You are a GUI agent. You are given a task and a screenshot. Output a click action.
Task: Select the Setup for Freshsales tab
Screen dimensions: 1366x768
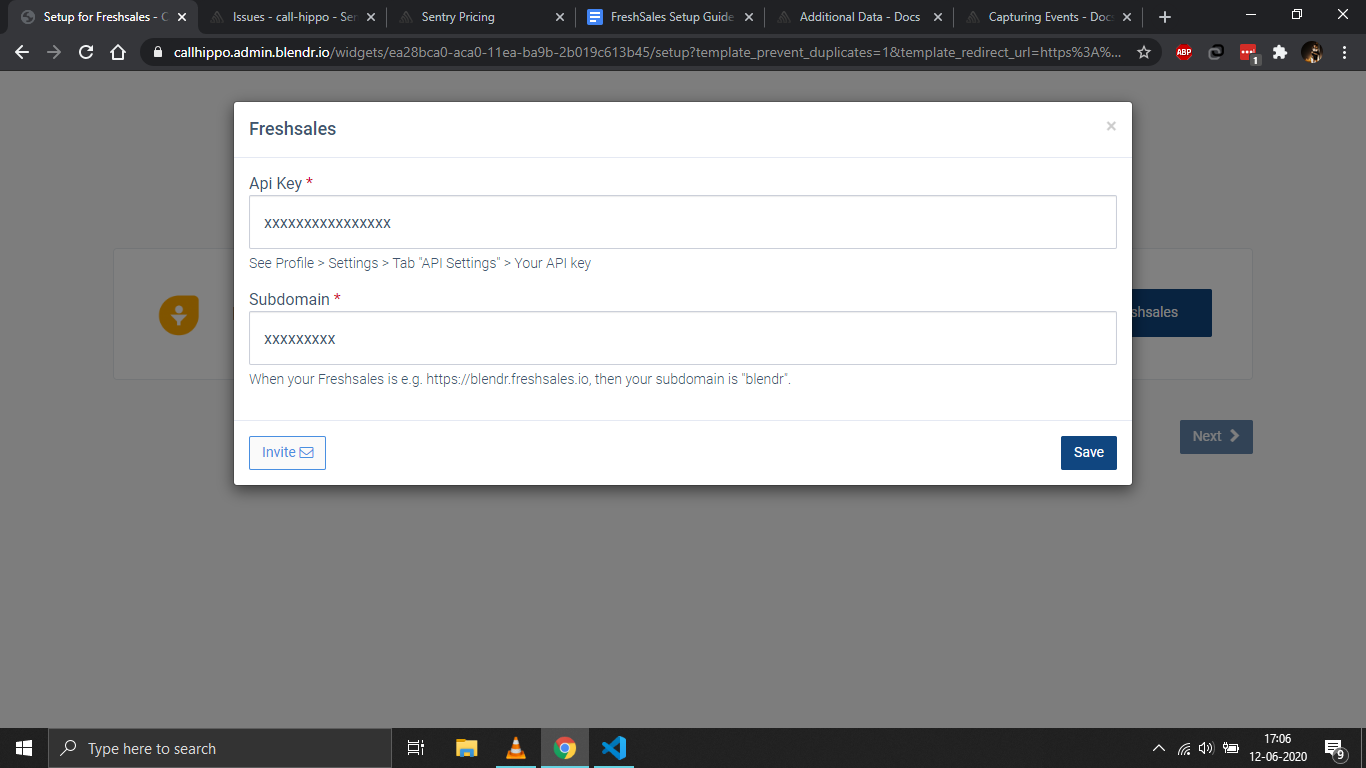[104, 17]
